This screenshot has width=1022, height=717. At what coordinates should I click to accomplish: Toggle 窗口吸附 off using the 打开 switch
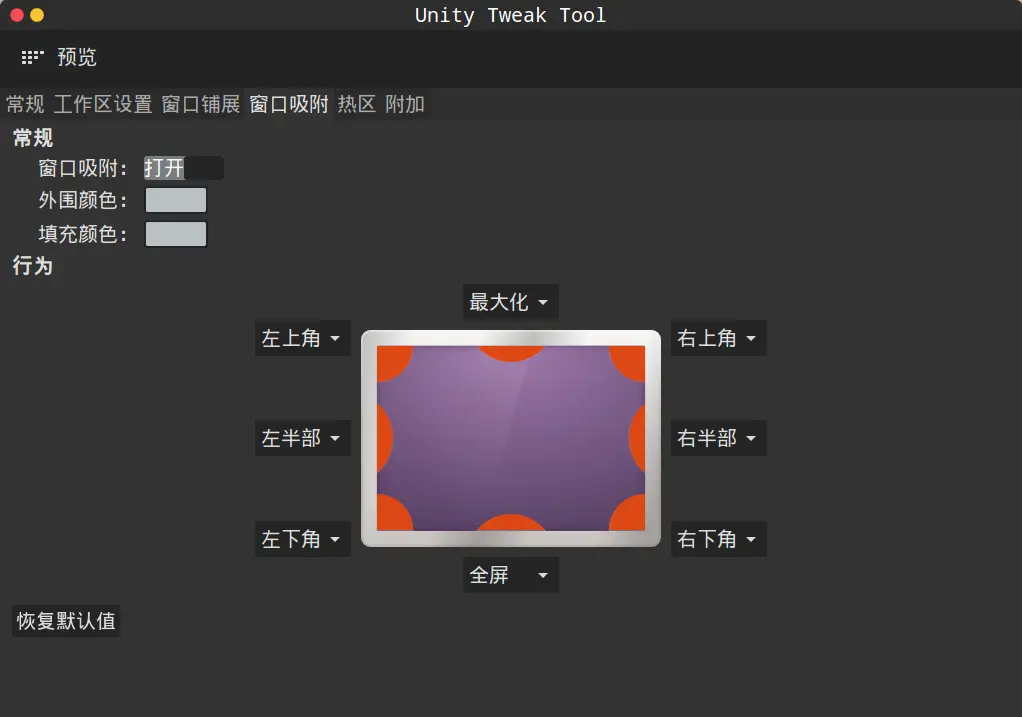tap(183, 167)
